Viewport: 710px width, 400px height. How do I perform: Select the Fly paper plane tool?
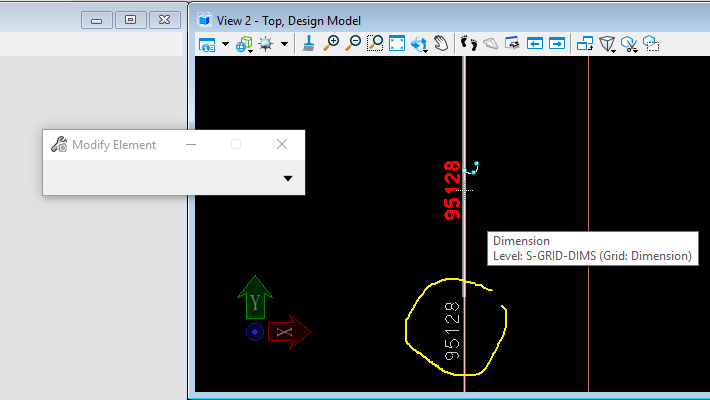[x=491, y=44]
